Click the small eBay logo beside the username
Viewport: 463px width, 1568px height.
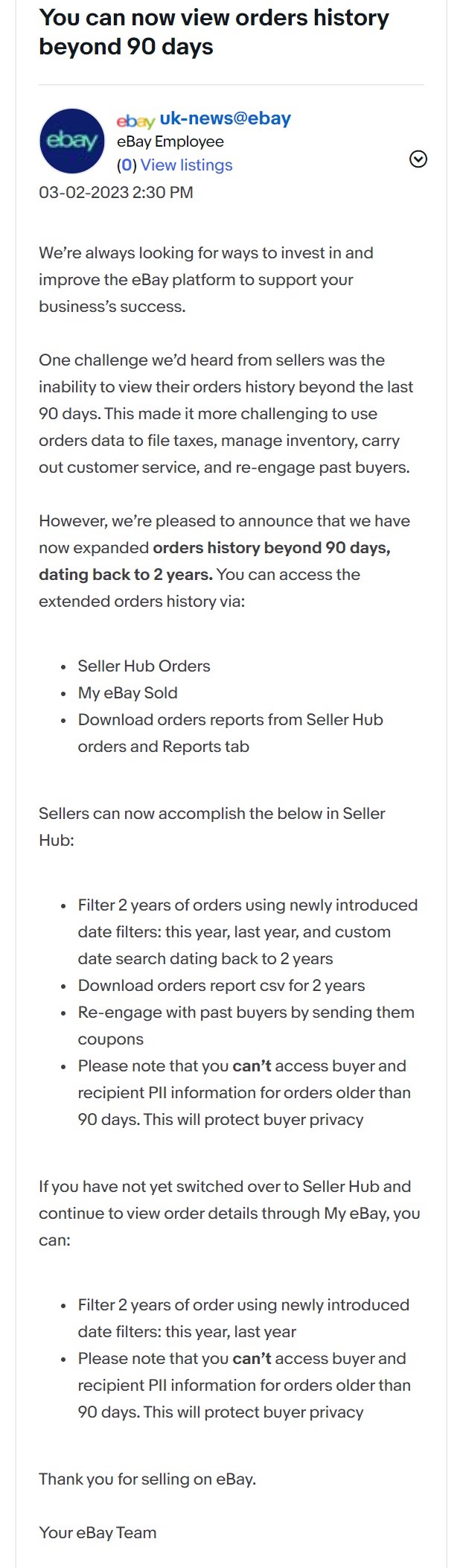[x=135, y=121]
